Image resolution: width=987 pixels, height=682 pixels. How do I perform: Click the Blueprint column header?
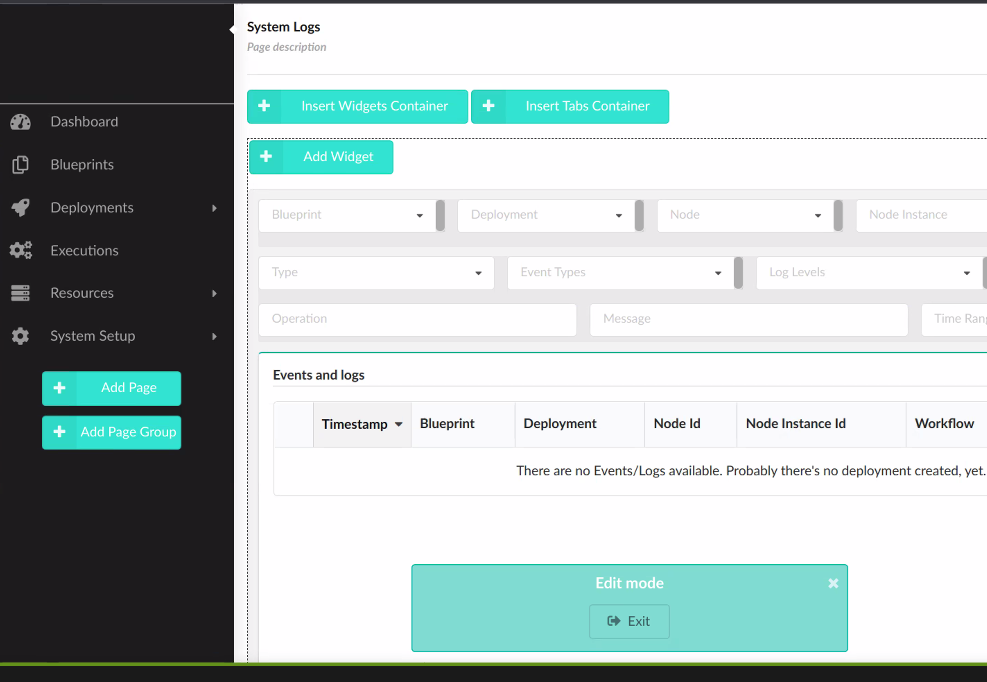[463, 424]
